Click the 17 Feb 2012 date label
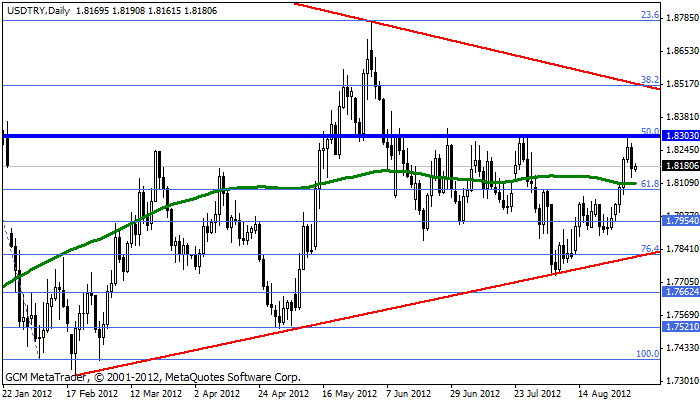 coord(93,394)
